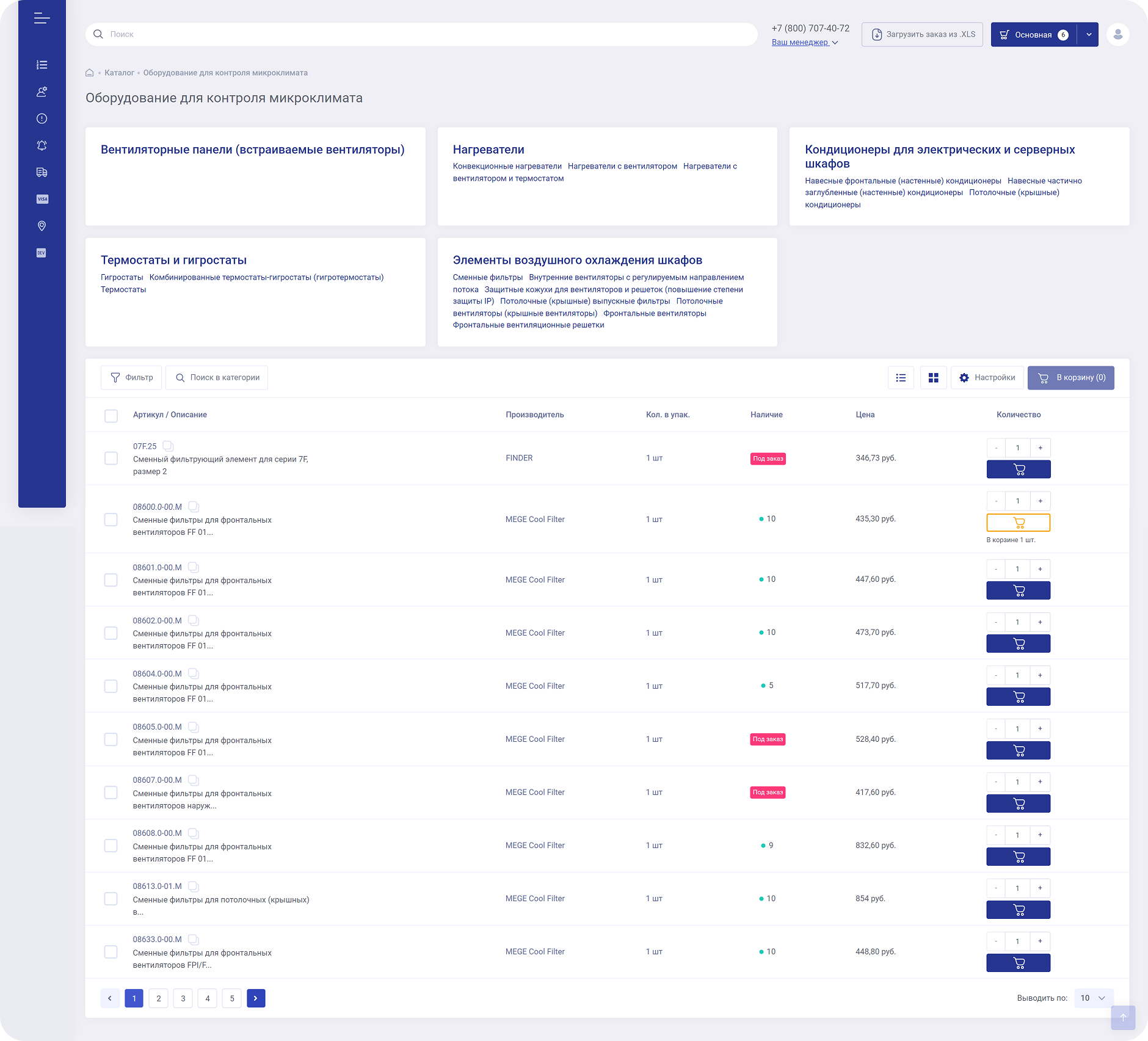Screen dimensions: 1148x1041
Task: Copy article number 07F.25
Action: point(169,446)
